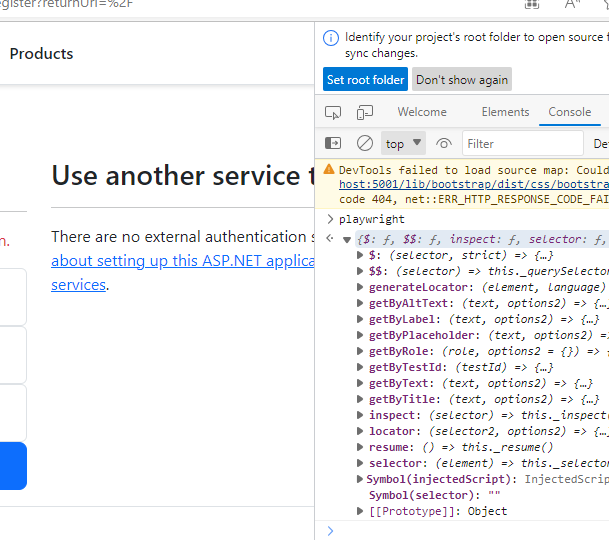Expand the locator property
609x540 pixels.
pyautogui.click(x=360, y=431)
